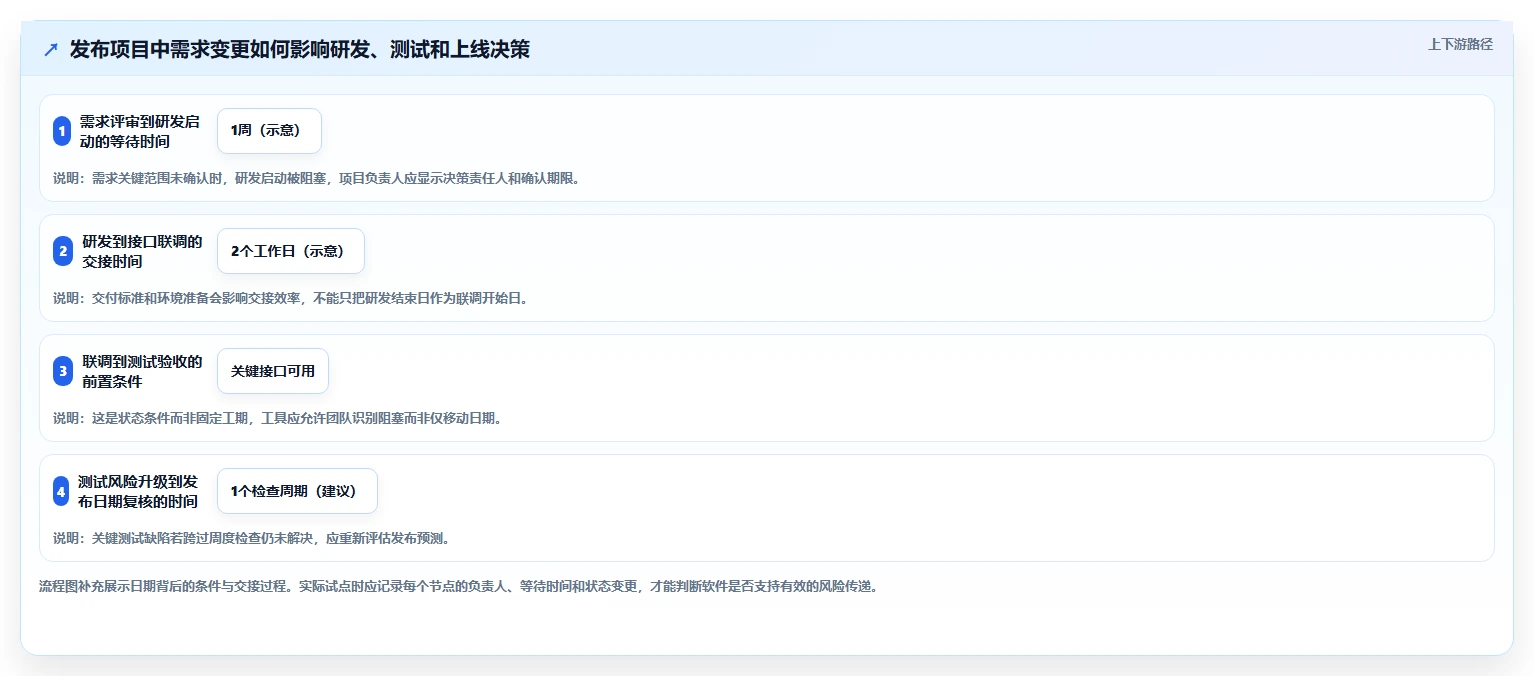This screenshot has height=676, width=1534.
Task: Click the arrow icon beside the panel title
Action: tap(51, 49)
